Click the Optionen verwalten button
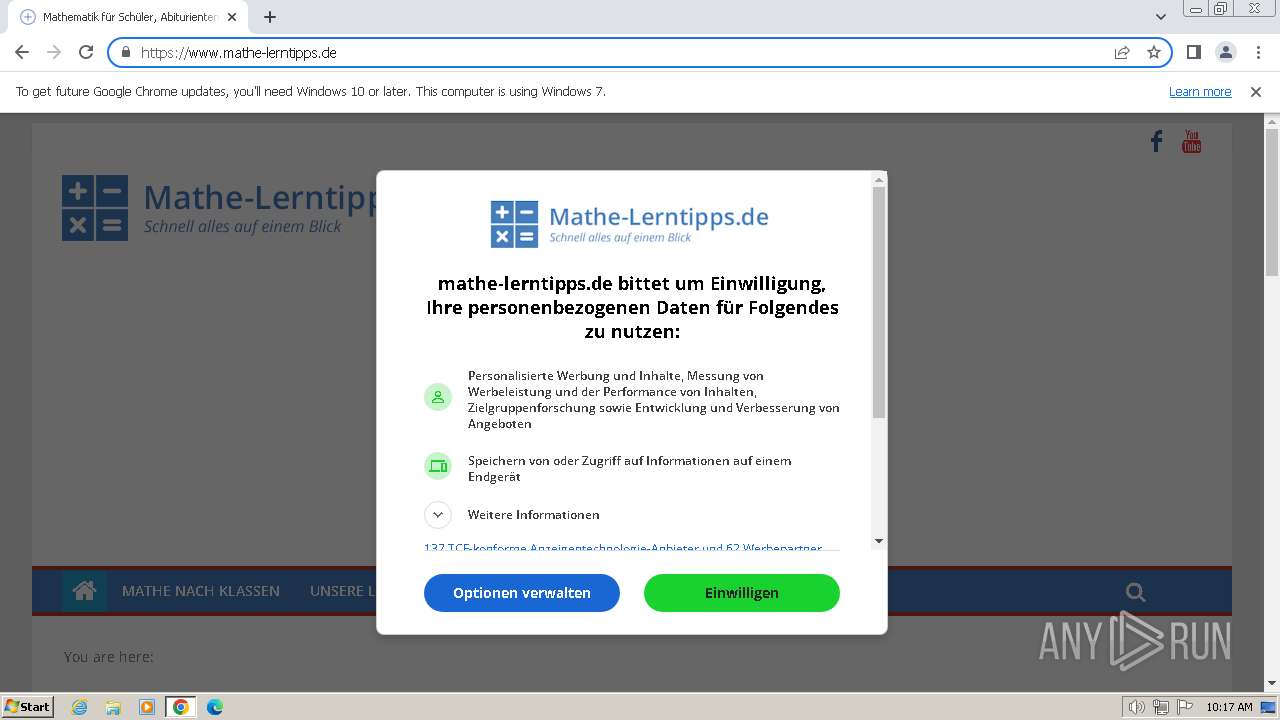This screenshot has width=1280, height=720. coord(522,593)
